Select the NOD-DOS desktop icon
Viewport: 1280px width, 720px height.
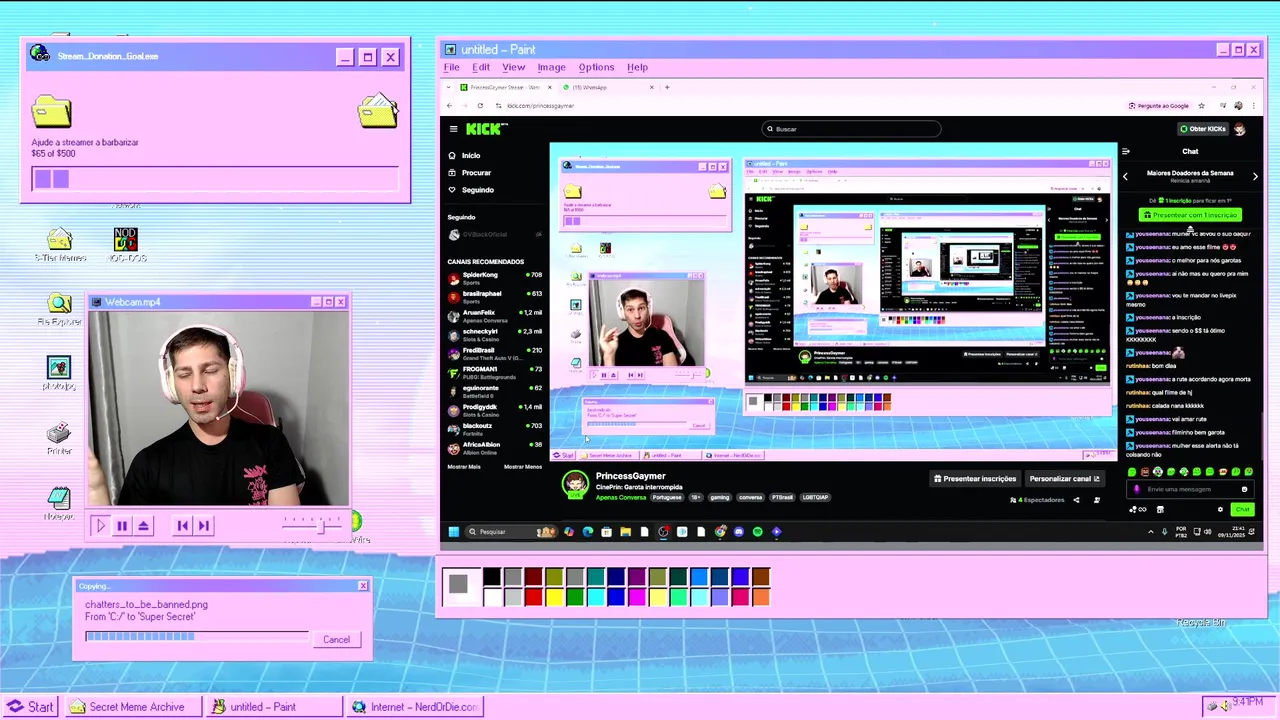pyautogui.click(x=126, y=245)
